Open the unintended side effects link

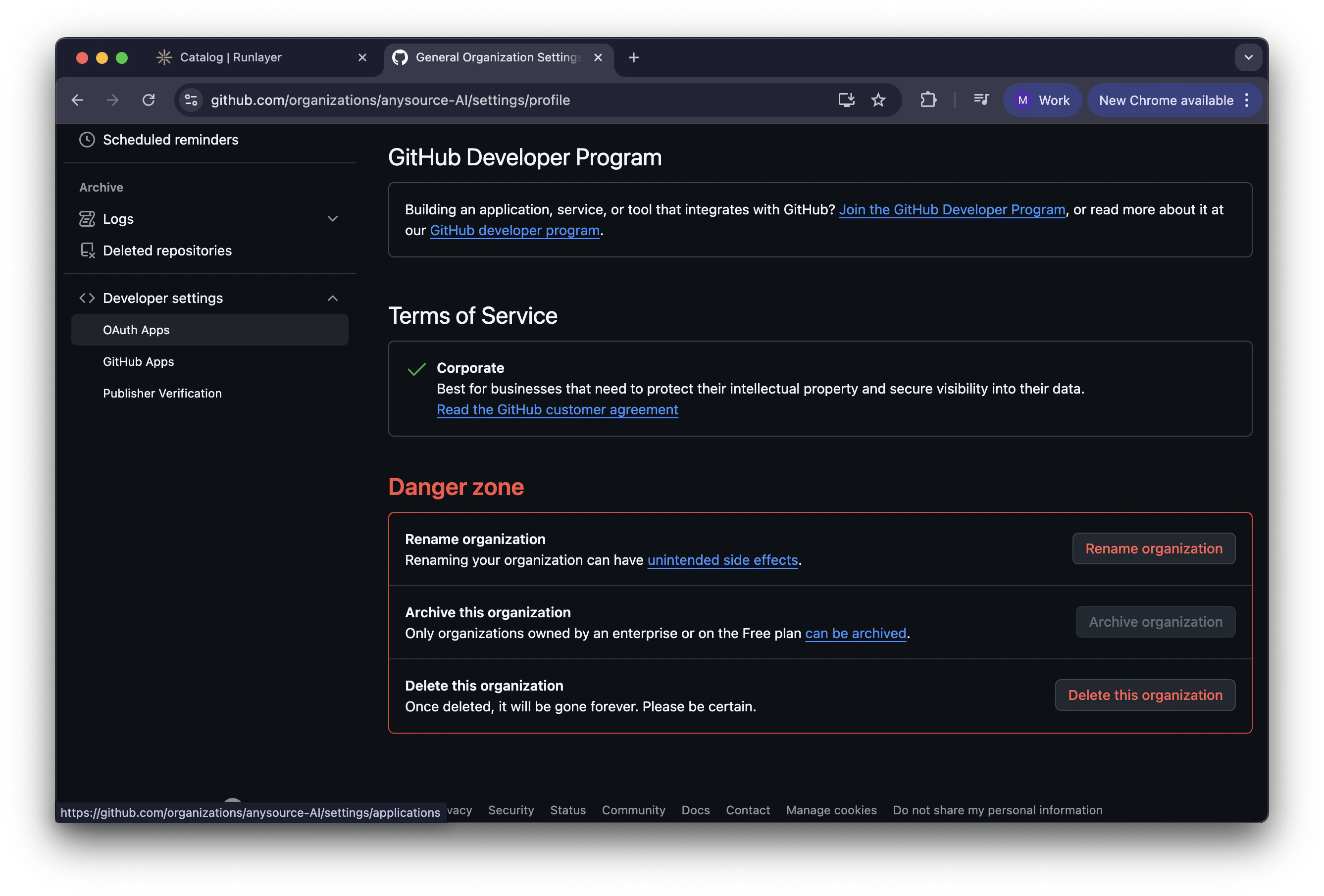coord(722,560)
